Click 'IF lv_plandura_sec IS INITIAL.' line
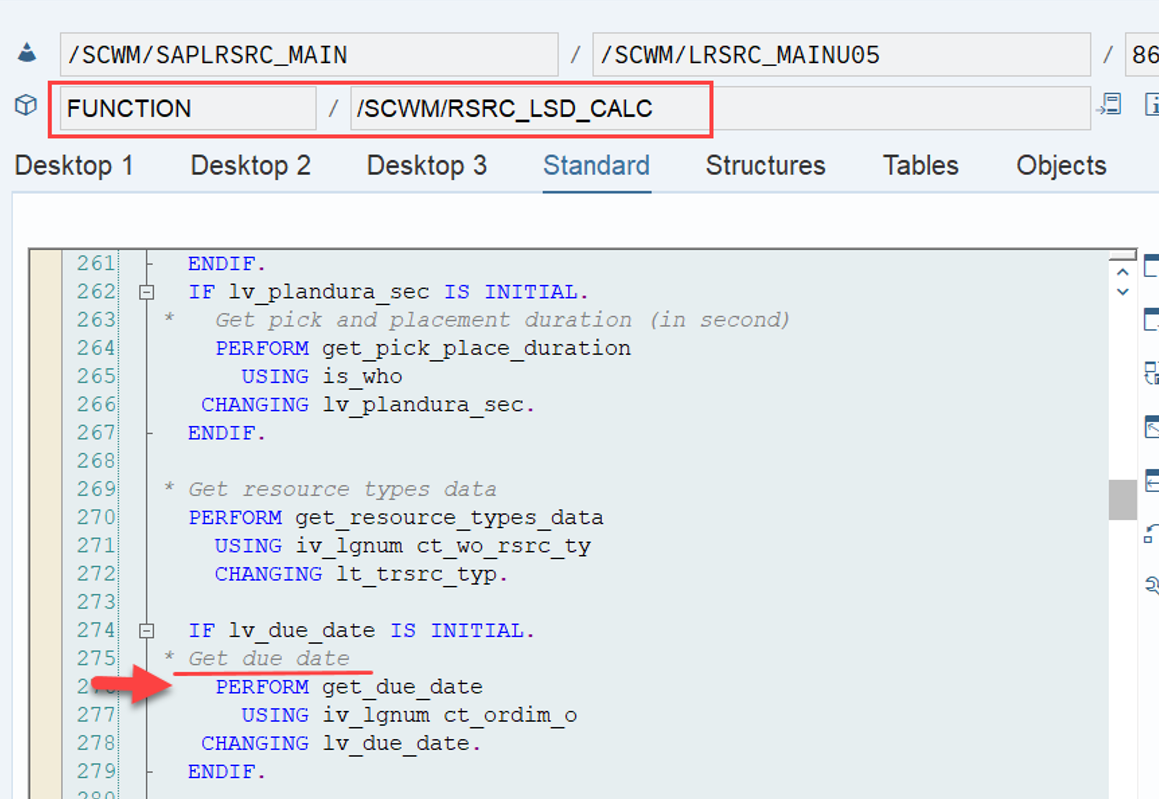Screen dimensions: 1159x799 click(388, 292)
